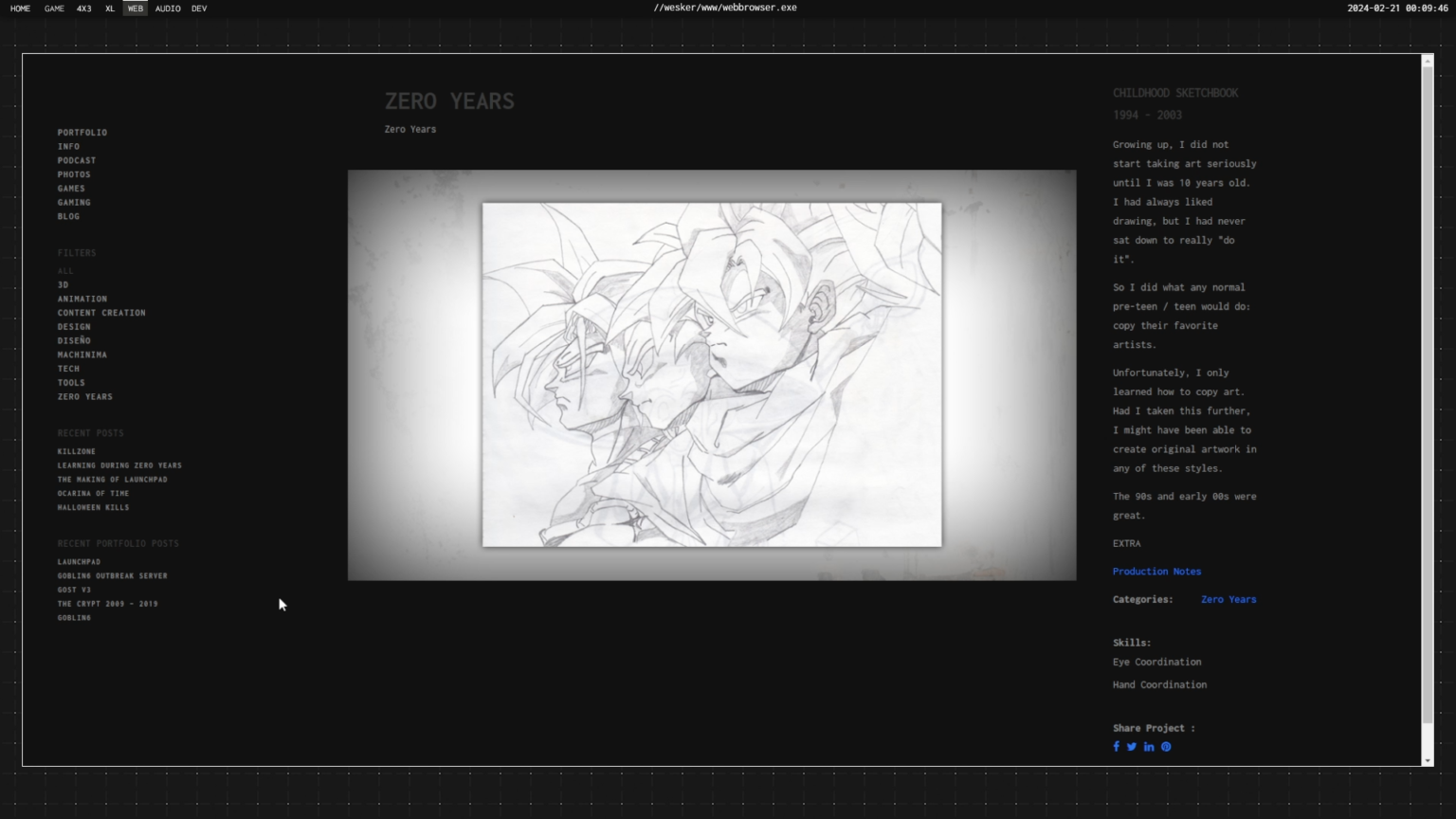
Task: Read the Learning During Zero Years post
Action: coord(119,465)
